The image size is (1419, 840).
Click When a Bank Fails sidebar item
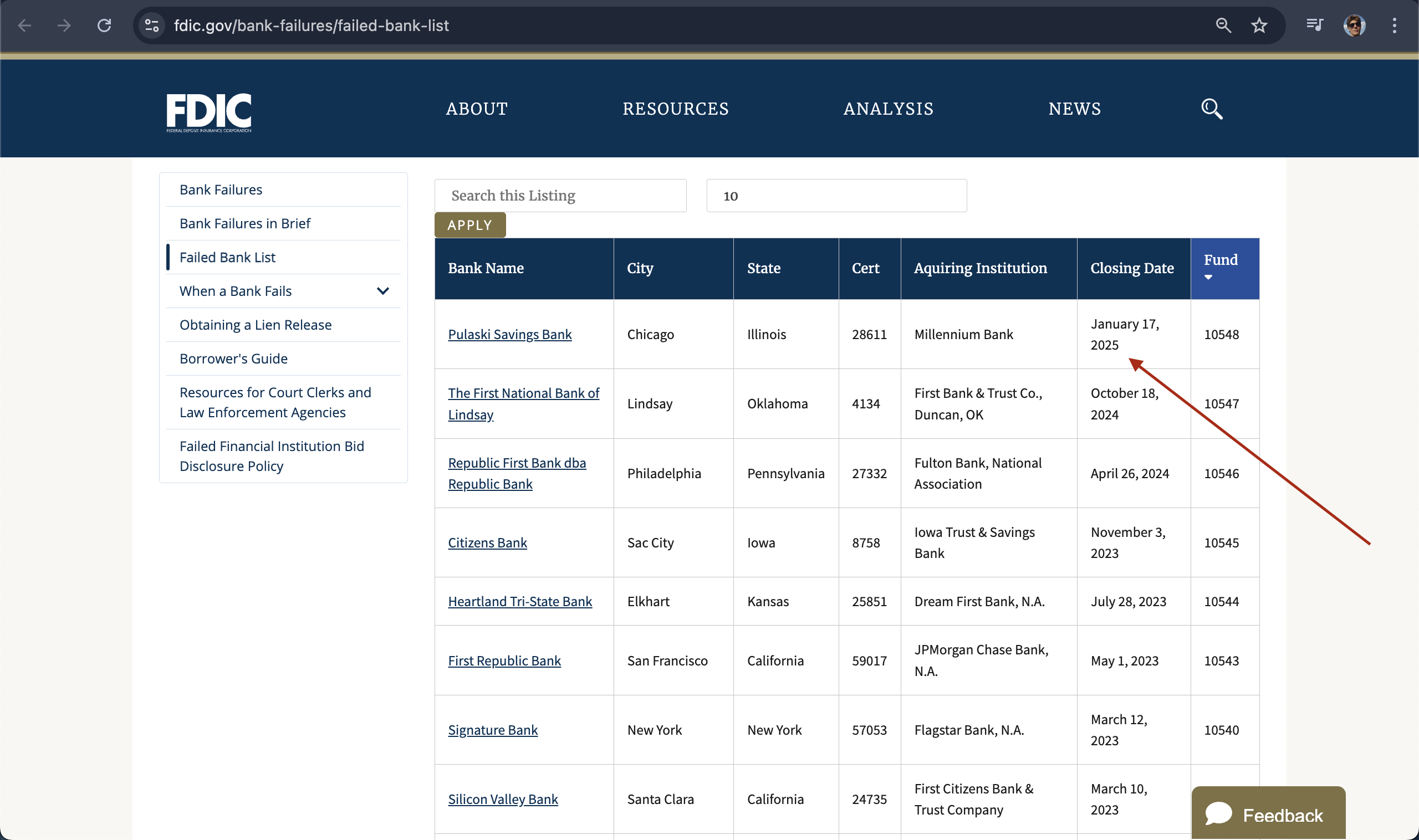(236, 291)
